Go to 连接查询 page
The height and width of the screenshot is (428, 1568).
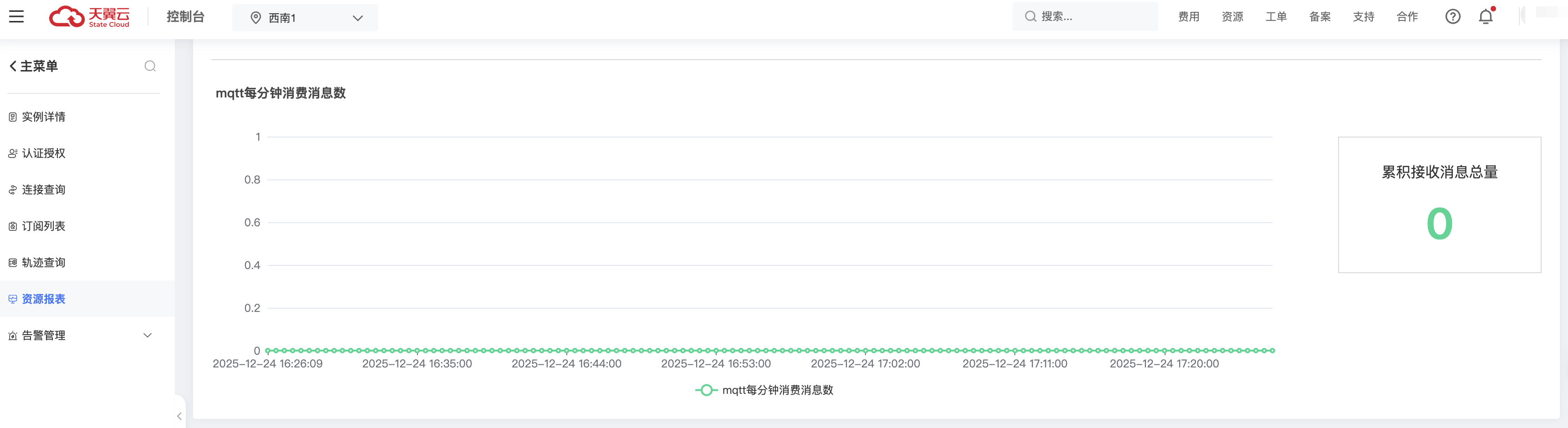point(43,190)
